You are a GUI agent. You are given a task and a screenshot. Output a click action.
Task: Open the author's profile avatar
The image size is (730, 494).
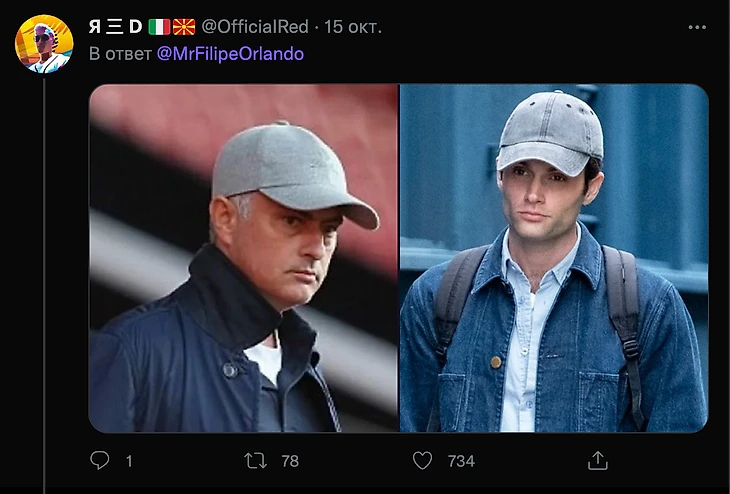[43, 44]
